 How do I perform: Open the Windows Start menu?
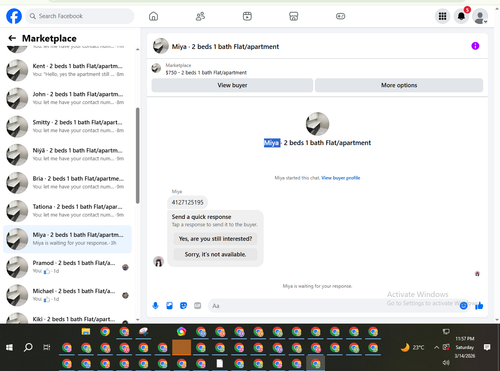point(9,348)
